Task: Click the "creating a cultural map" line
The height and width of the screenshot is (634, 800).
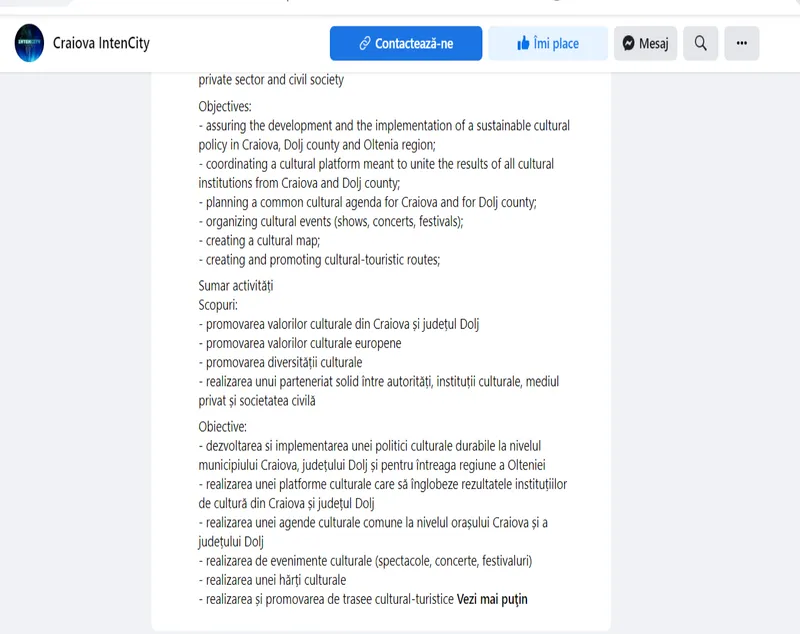Action: point(260,241)
